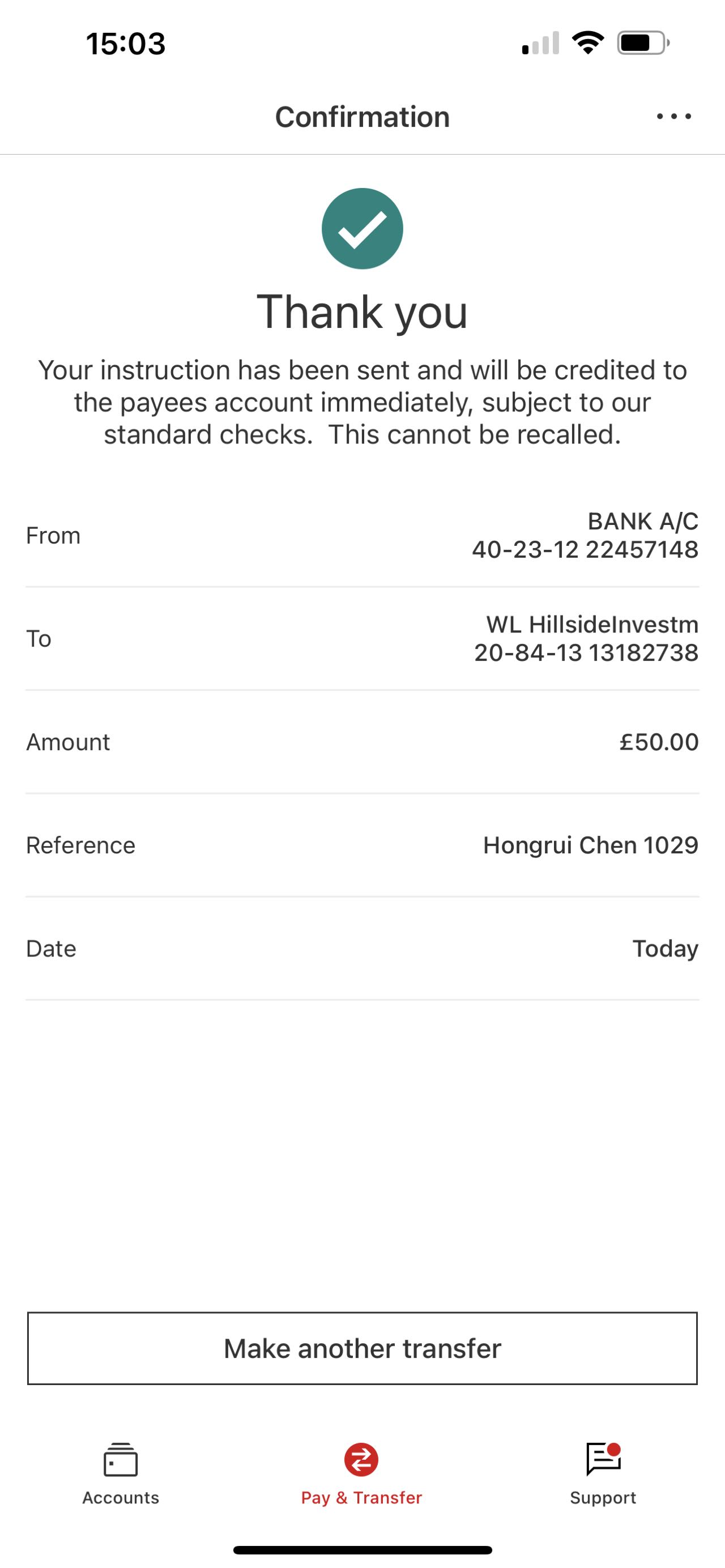Tap the battery indicator icon

(x=643, y=42)
